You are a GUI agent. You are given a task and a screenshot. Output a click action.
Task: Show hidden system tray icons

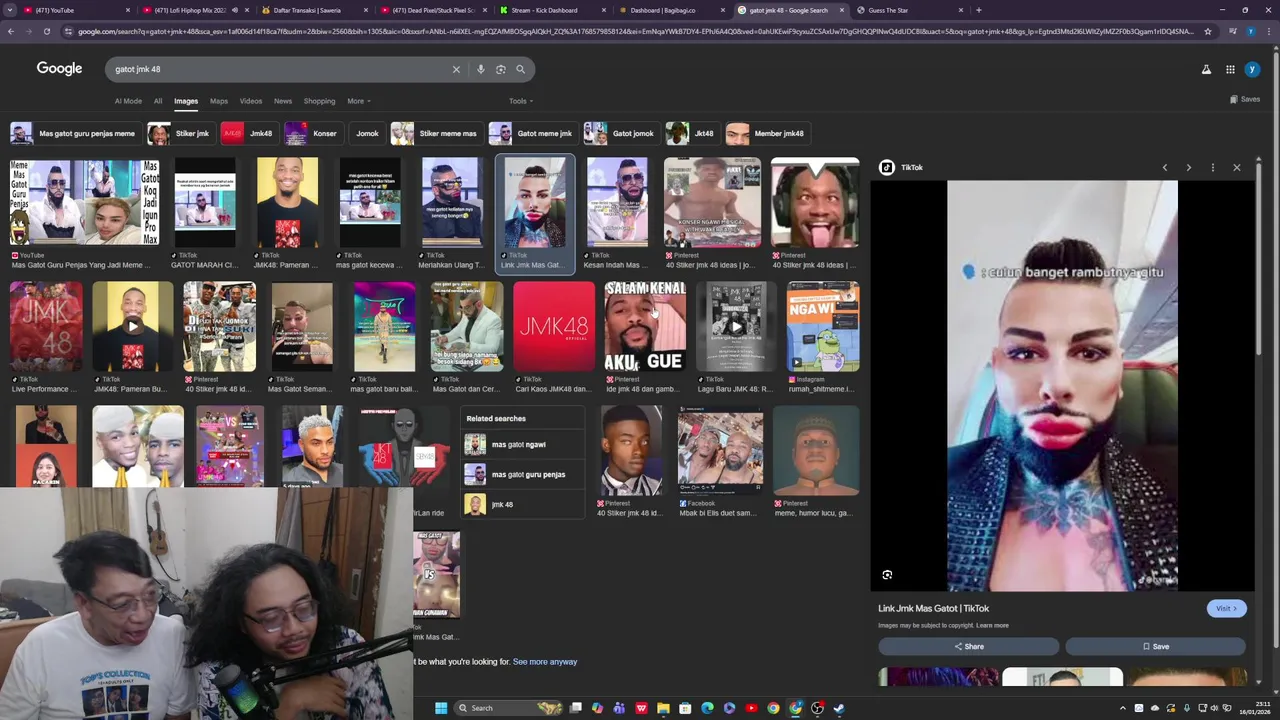1123,708
